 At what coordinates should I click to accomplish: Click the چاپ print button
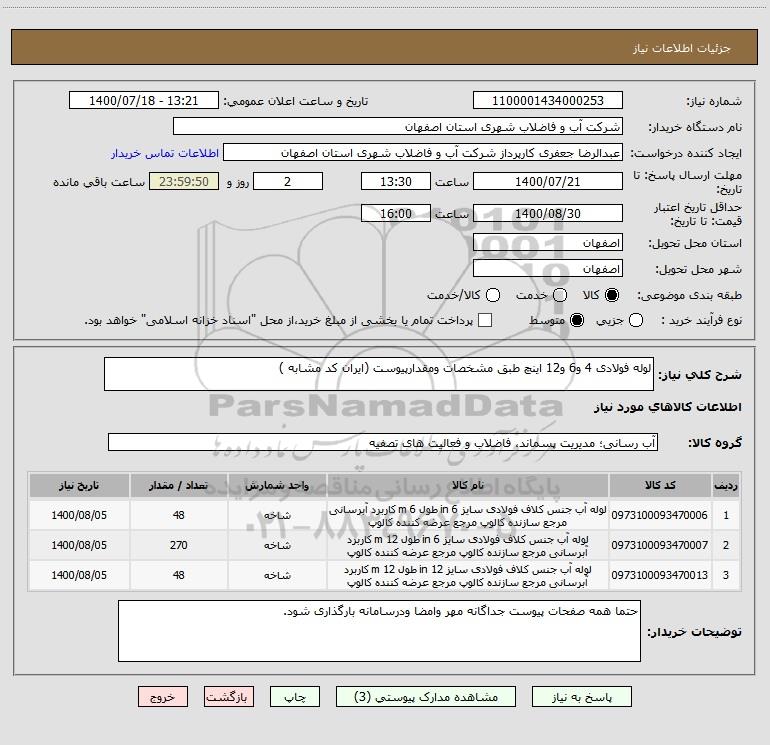(x=295, y=697)
